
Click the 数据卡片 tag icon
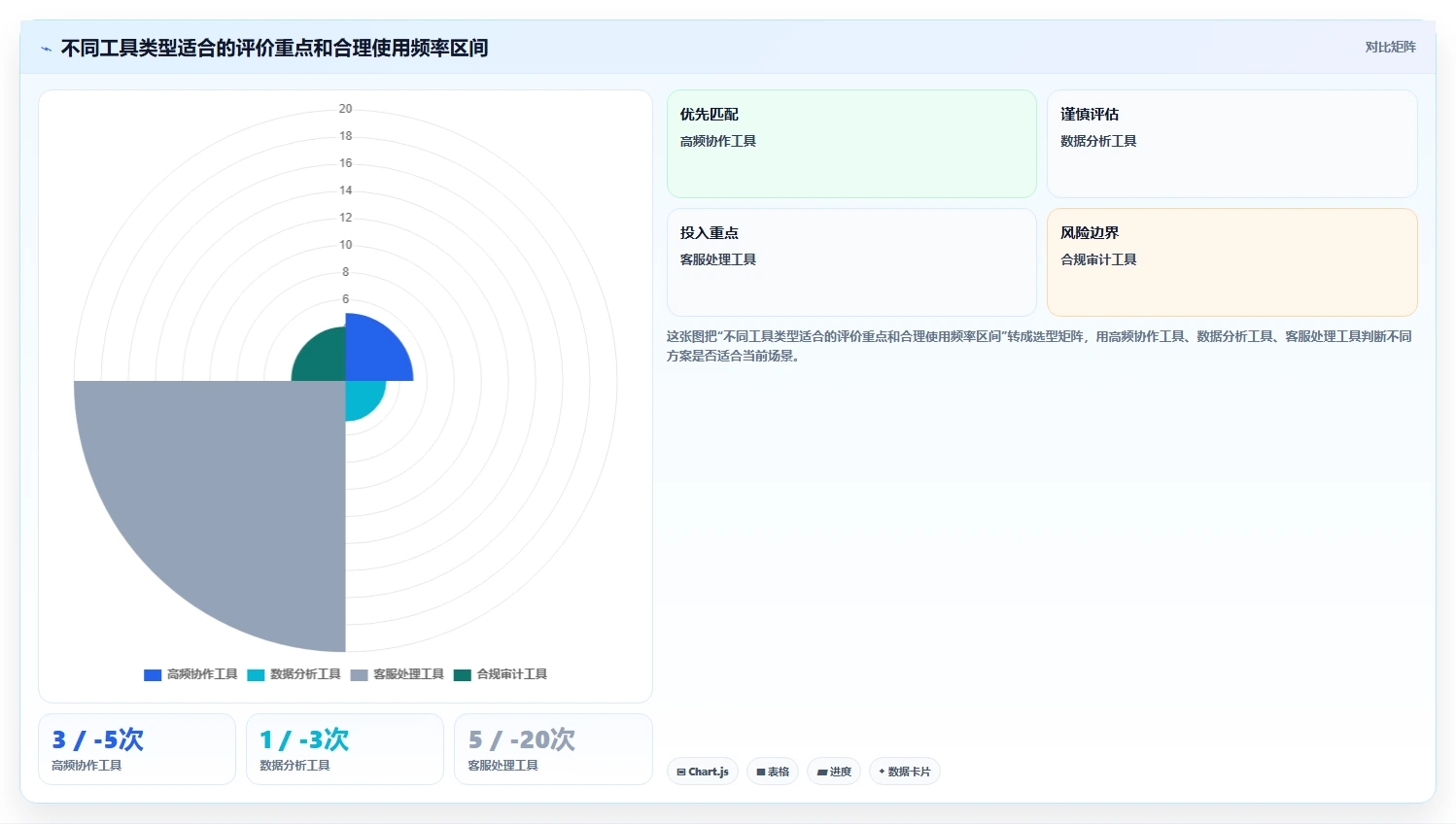tap(882, 772)
